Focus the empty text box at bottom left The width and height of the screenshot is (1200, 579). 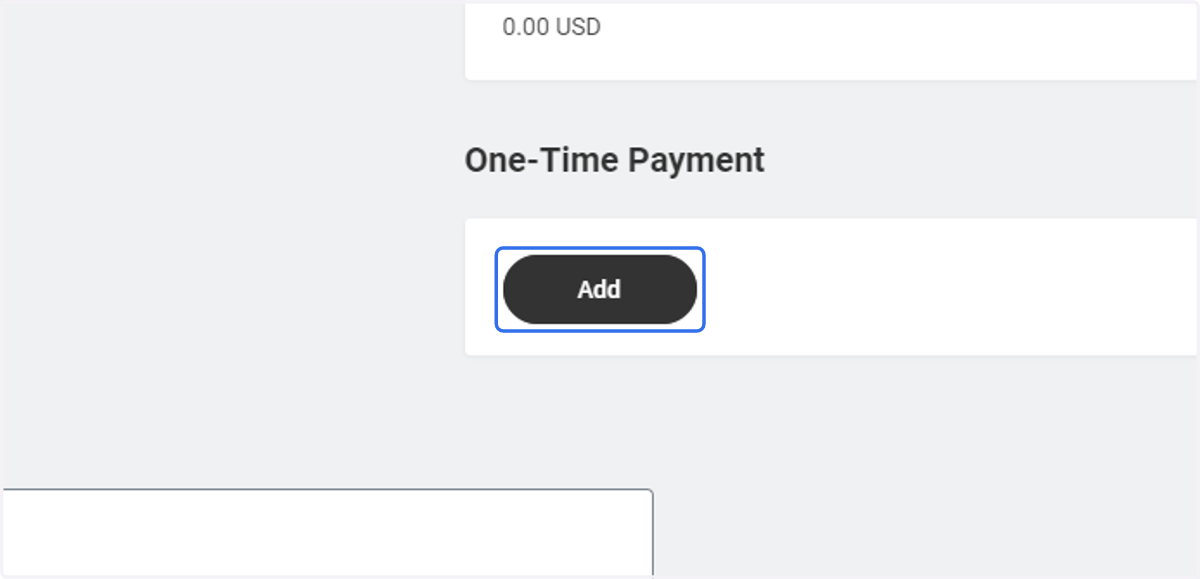coord(326,532)
